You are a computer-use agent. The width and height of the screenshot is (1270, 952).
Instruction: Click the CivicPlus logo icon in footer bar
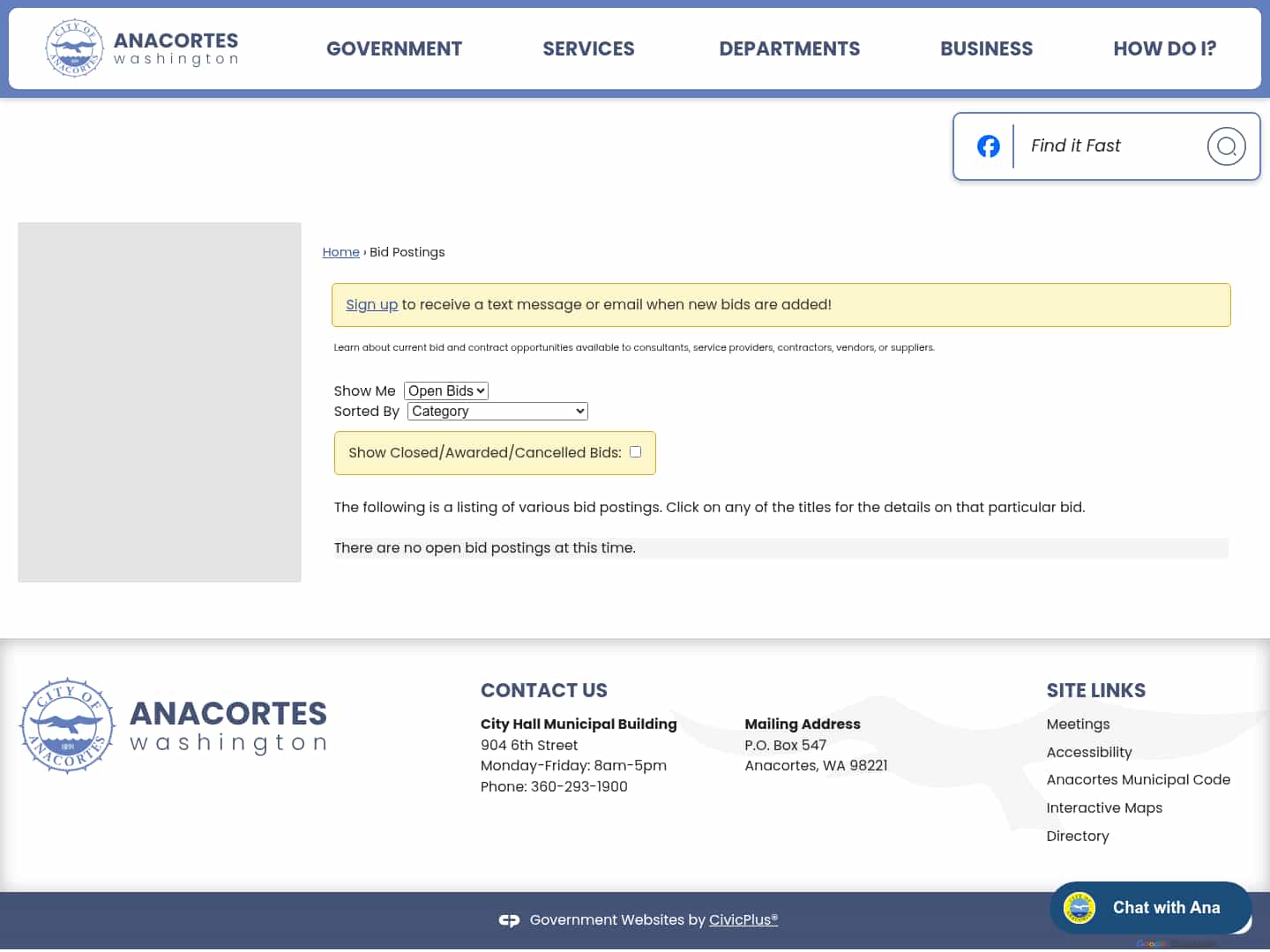(x=510, y=919)
